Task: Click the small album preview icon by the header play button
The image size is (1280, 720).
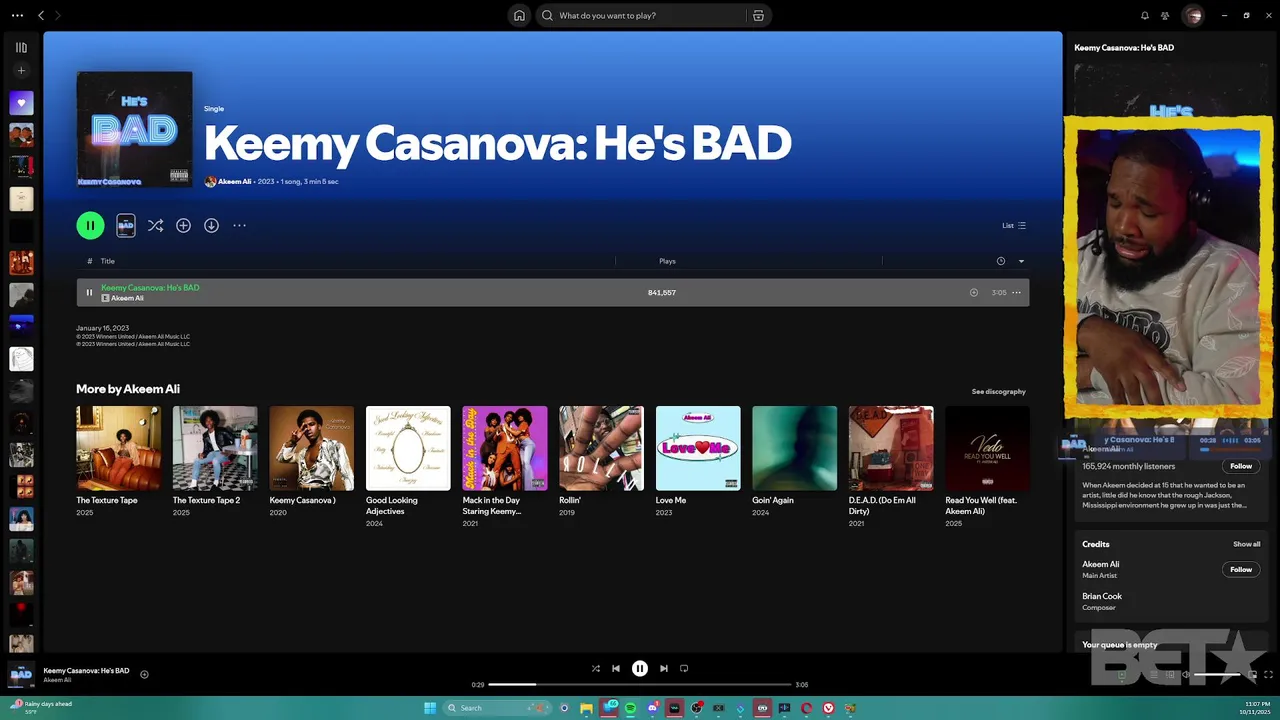Action: coord(126,226)
